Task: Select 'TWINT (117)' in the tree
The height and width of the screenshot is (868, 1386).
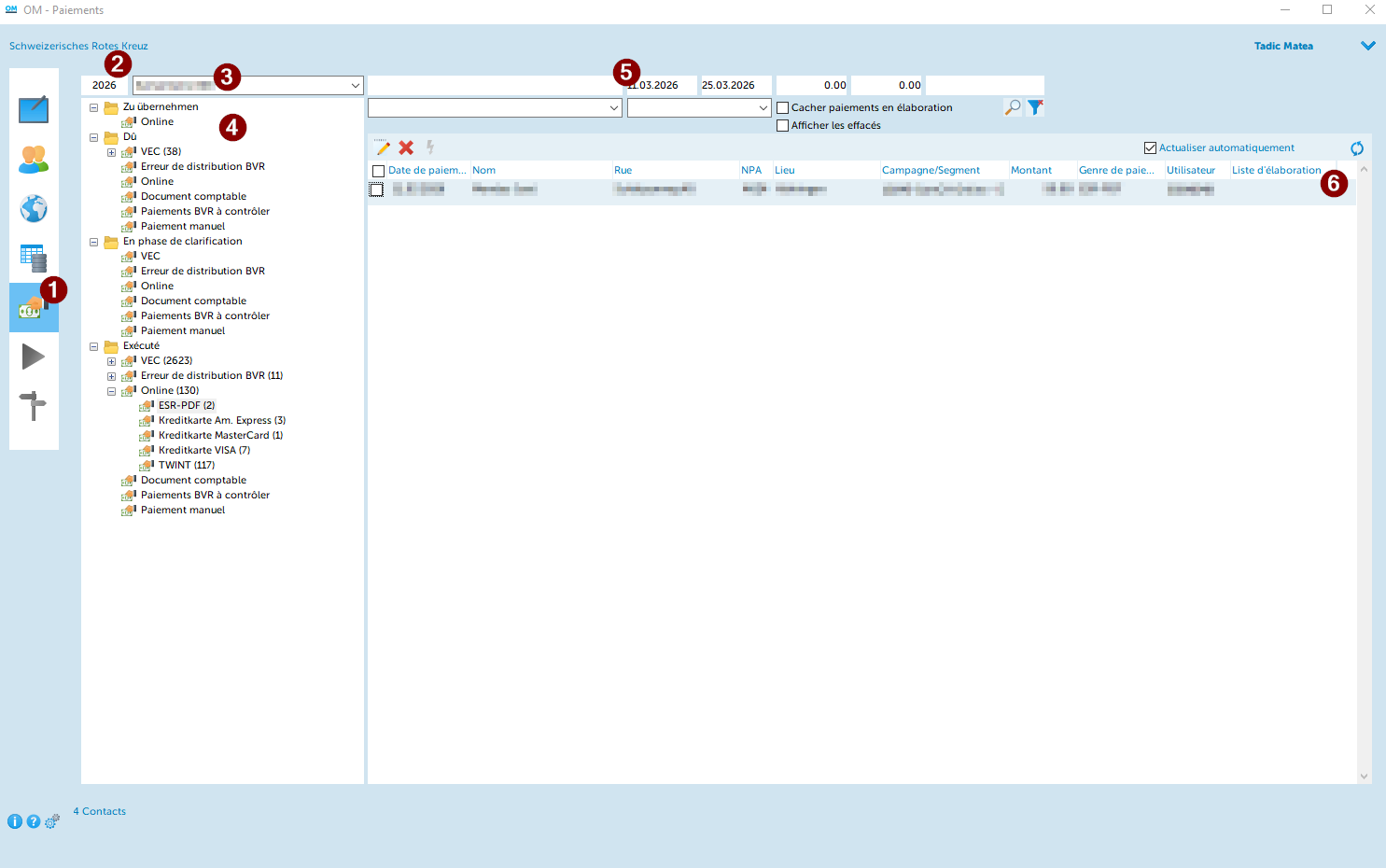Action: [187, 465]
